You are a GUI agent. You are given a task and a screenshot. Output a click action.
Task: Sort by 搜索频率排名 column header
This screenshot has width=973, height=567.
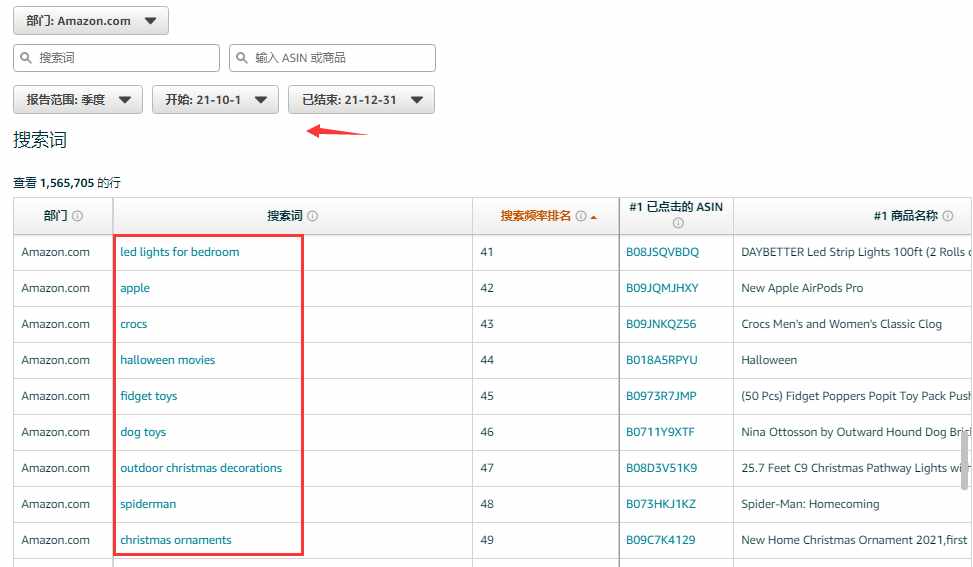(536, 216)
